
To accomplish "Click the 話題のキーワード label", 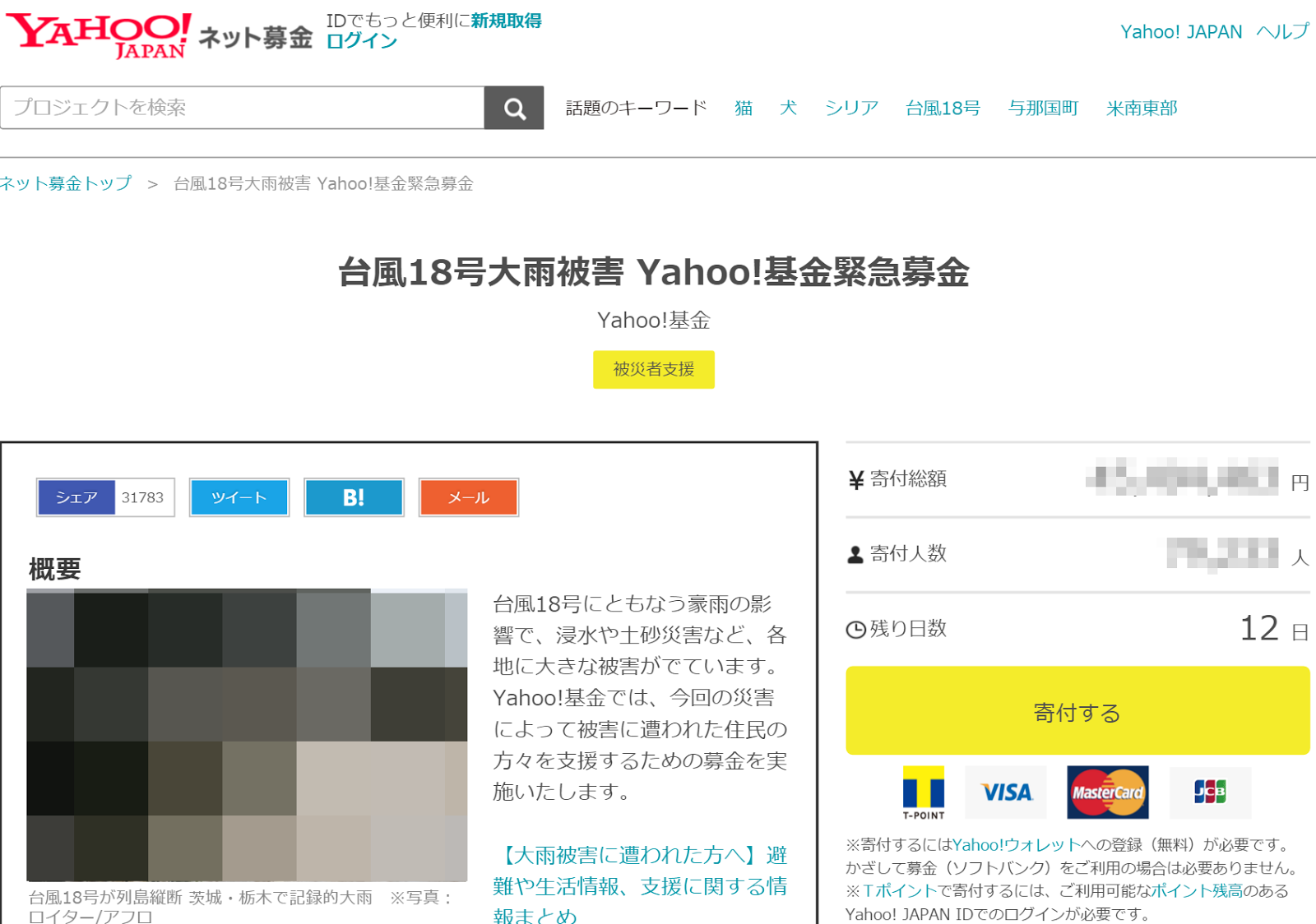I will pos(637,108).
